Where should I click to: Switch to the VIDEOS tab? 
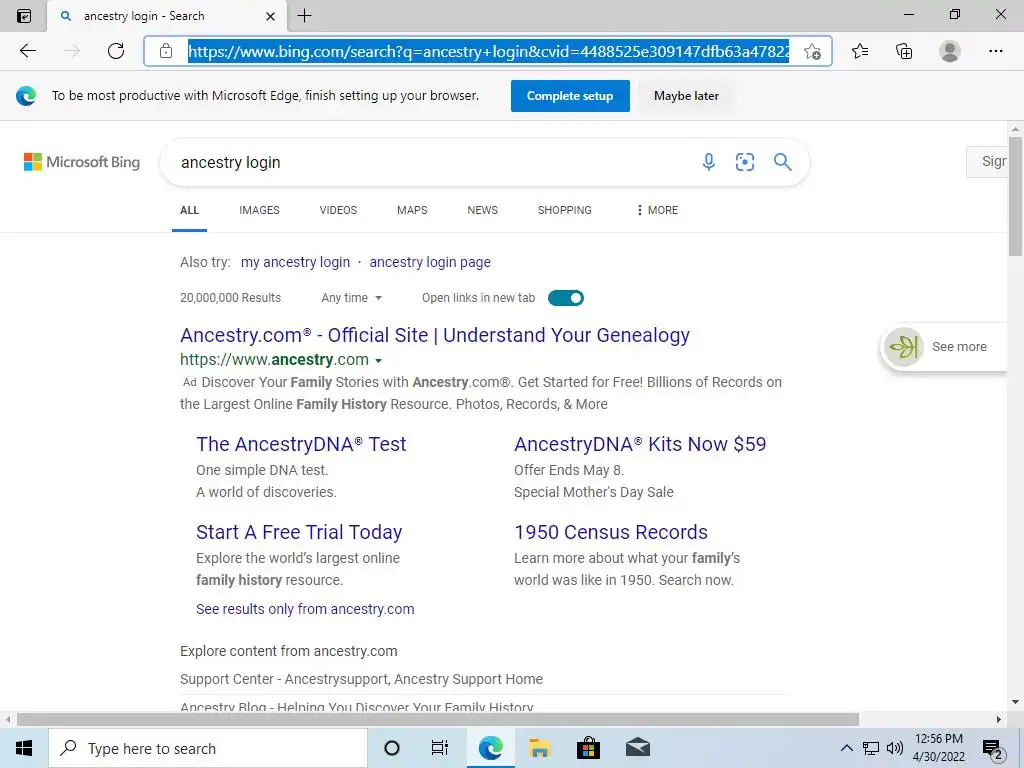tap(338, 210)
